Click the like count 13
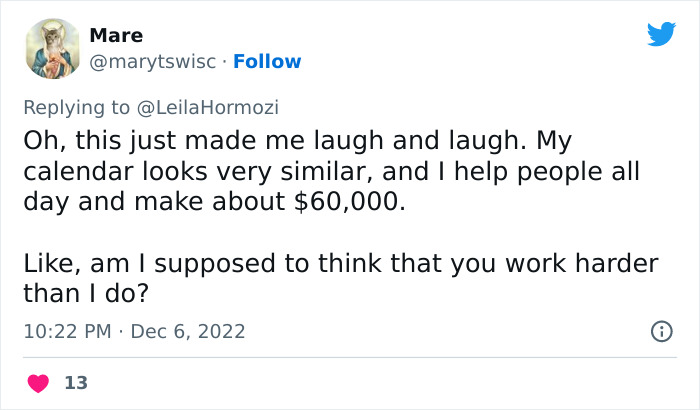700x410 pixels. click(74, 383)
